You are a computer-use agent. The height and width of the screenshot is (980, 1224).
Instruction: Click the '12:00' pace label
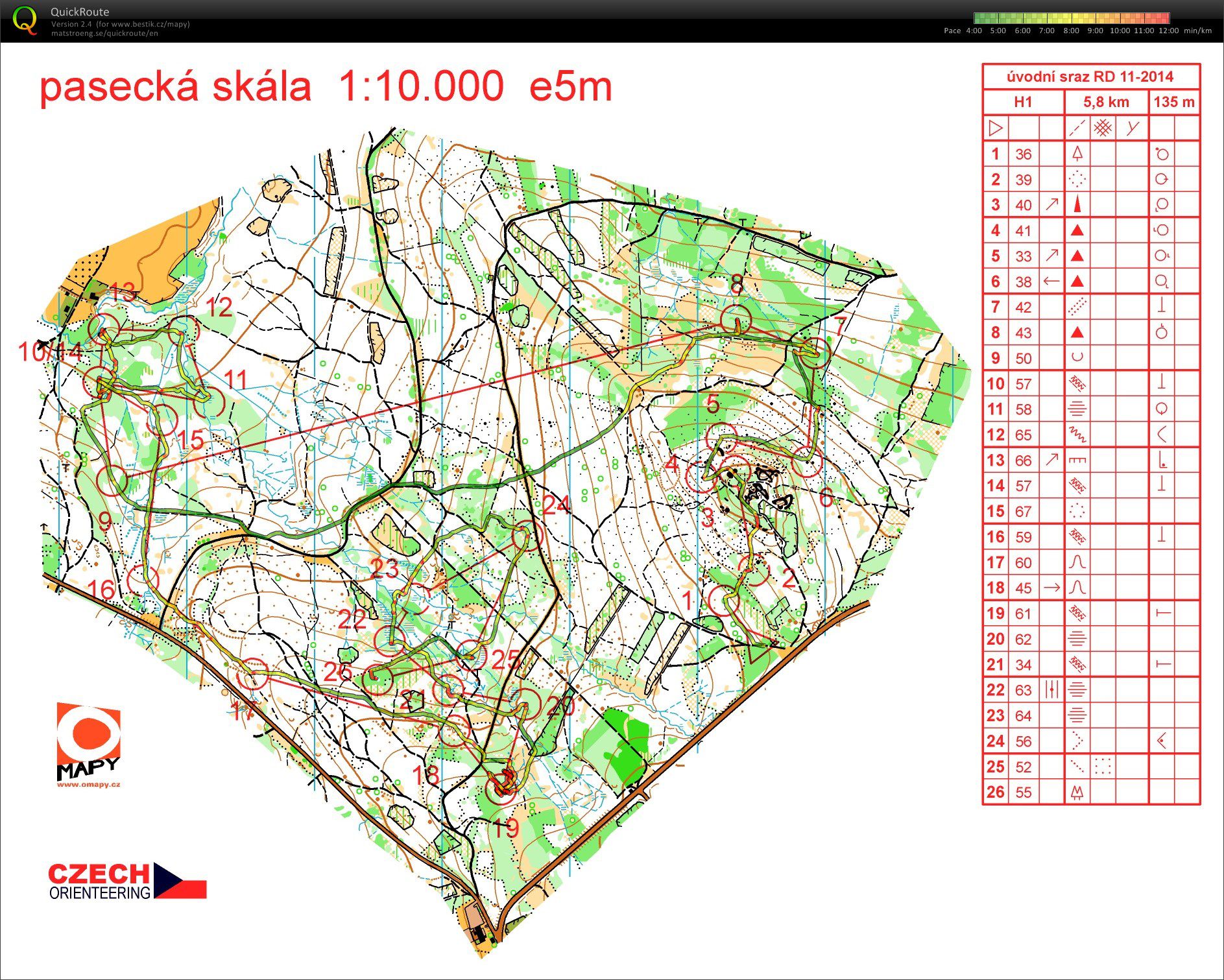(1168, 30)
